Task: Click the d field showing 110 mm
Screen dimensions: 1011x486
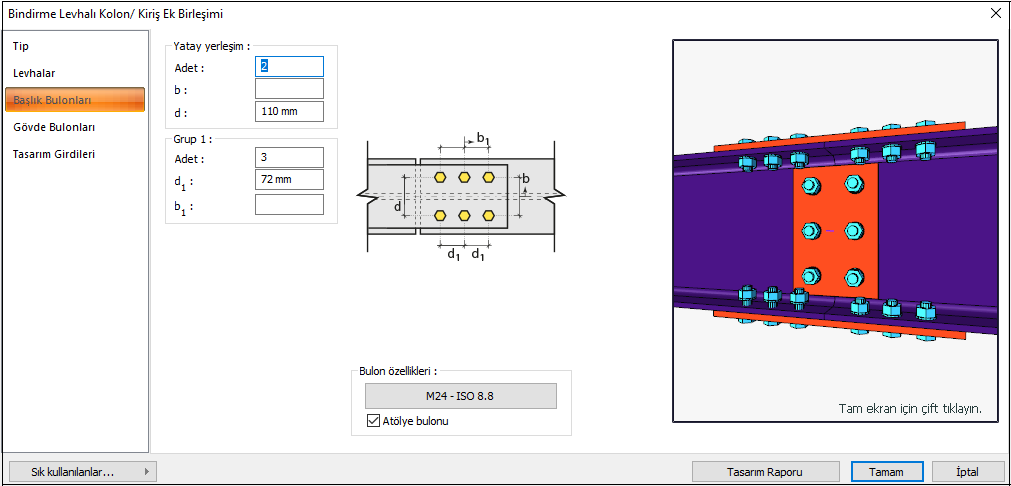Action: click(289, 111)
